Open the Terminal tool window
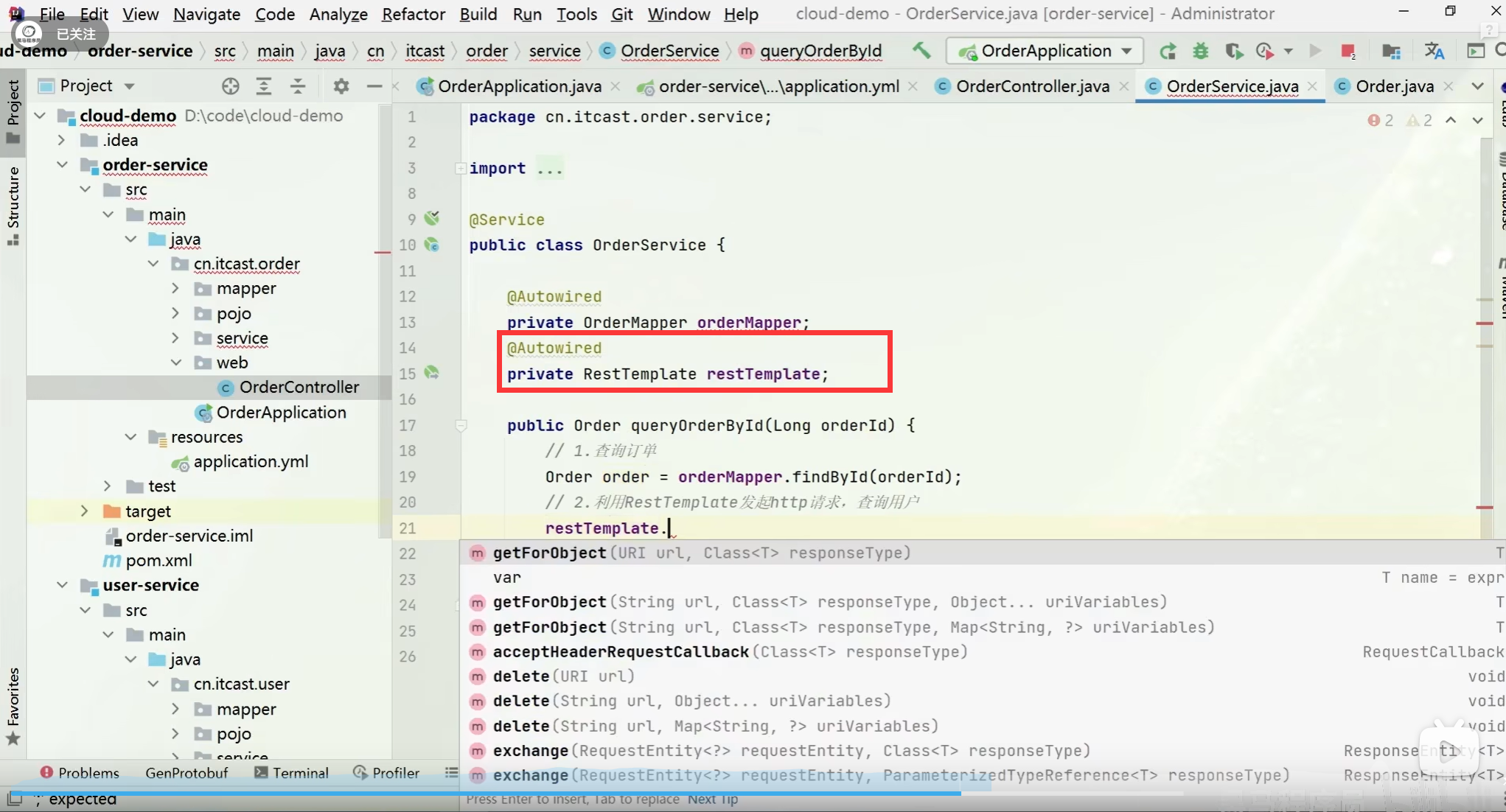The image size is (1506, 812). tap(292, 772)
